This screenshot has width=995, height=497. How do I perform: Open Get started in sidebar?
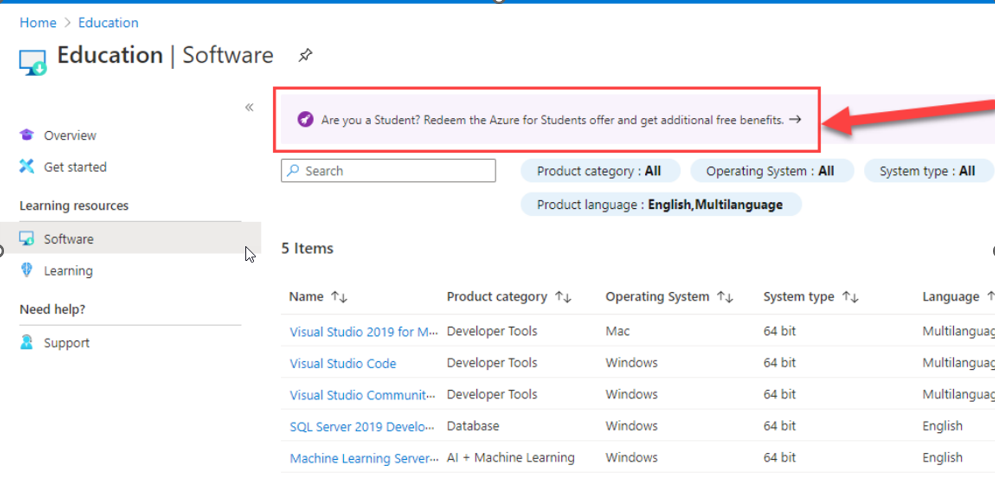tap(75, 167)
